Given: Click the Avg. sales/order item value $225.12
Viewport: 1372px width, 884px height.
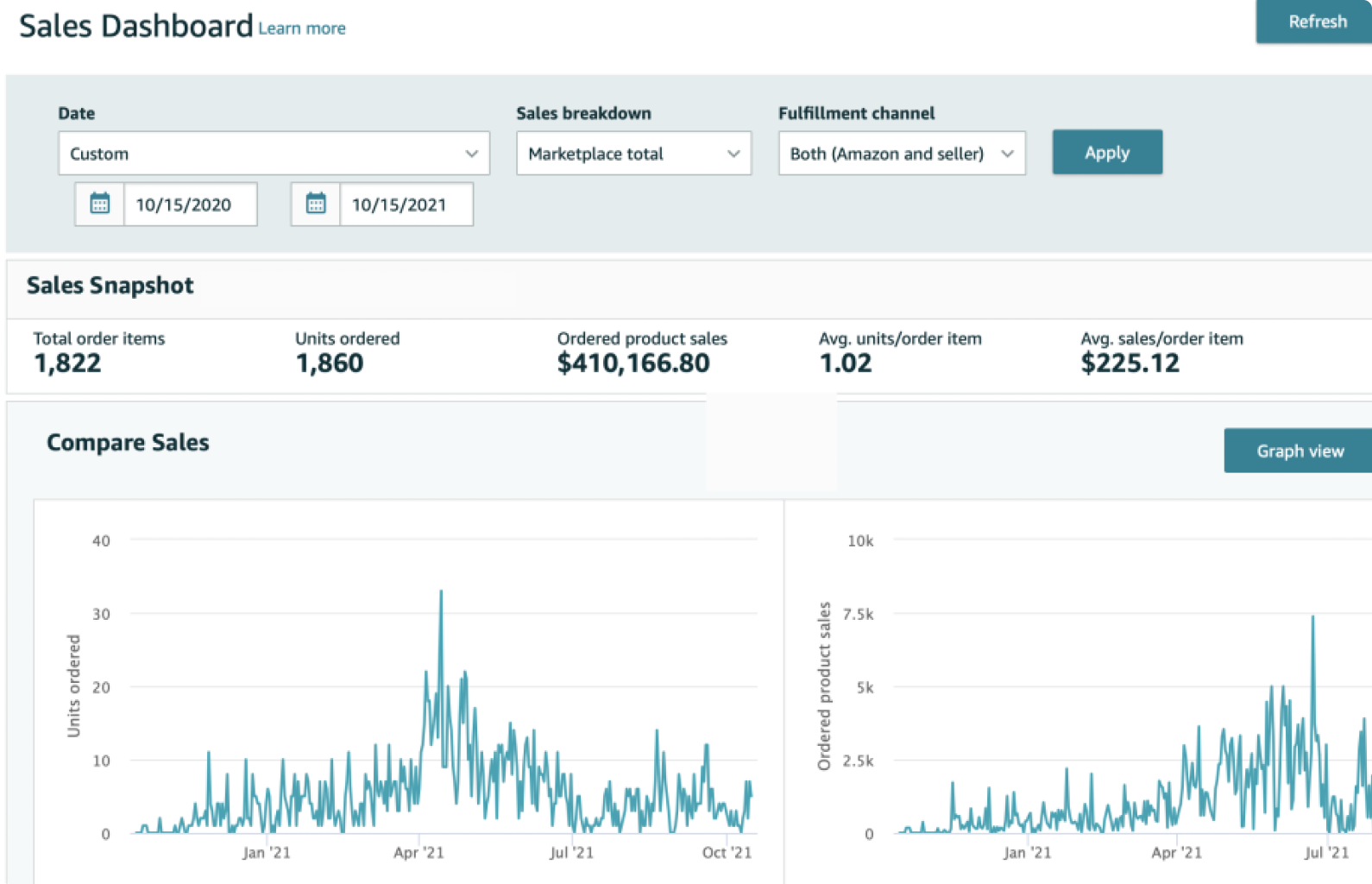Looking at the screenshot, I should (1130, 363).
